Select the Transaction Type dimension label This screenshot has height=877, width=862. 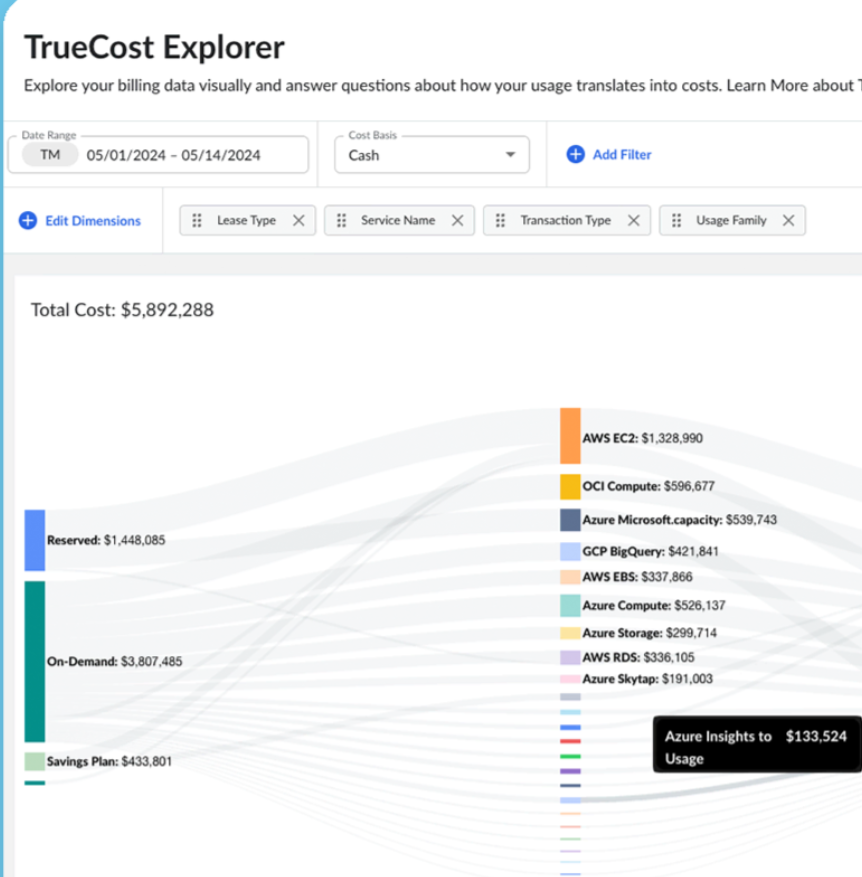(566, 220)
